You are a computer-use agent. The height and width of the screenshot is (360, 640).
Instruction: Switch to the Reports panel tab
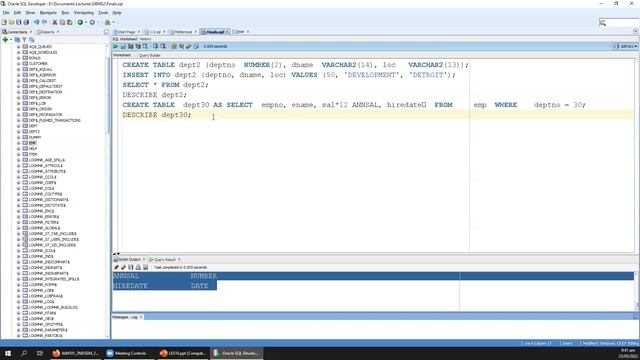47,32
